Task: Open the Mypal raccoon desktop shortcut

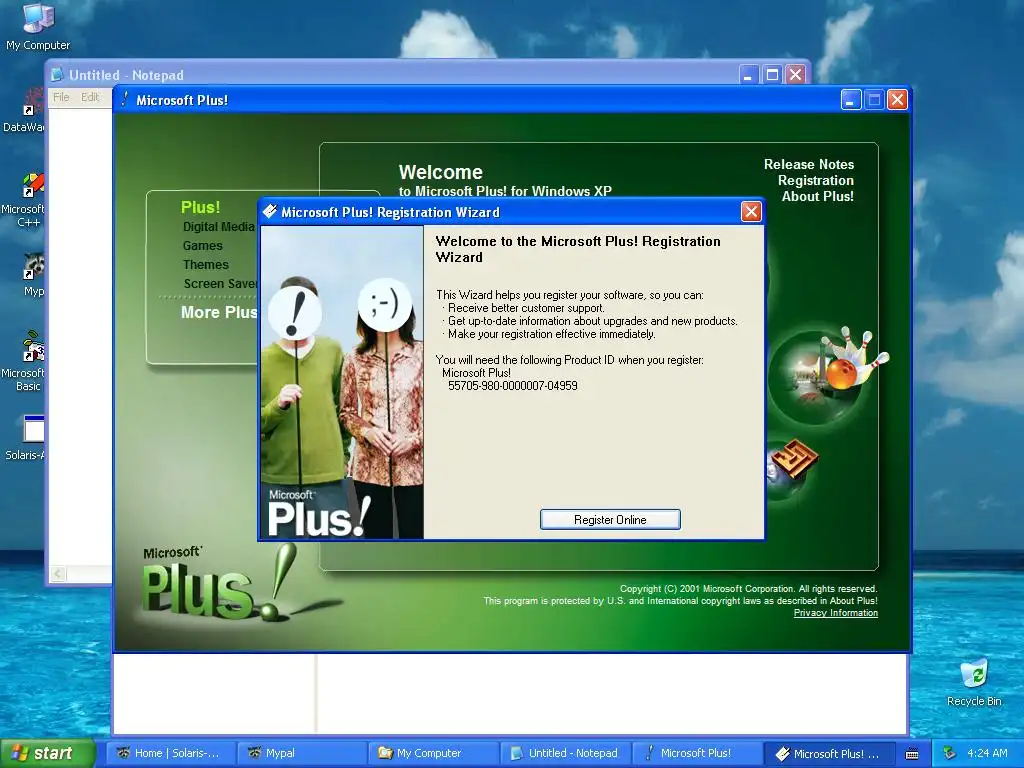Action: pos(33,276)
